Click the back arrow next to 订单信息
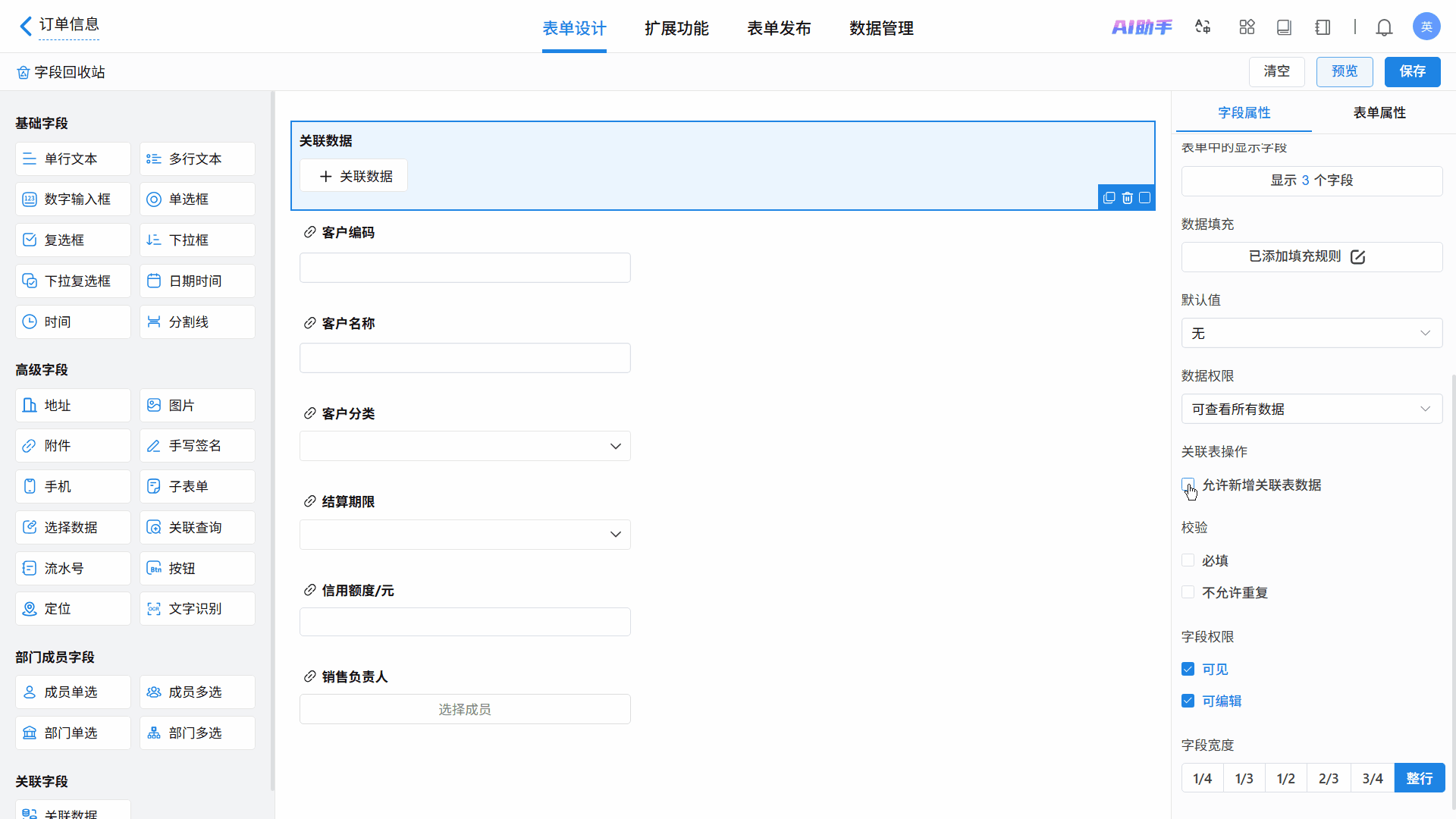Screen dimensions: 1456x819 tap(25, 27)
